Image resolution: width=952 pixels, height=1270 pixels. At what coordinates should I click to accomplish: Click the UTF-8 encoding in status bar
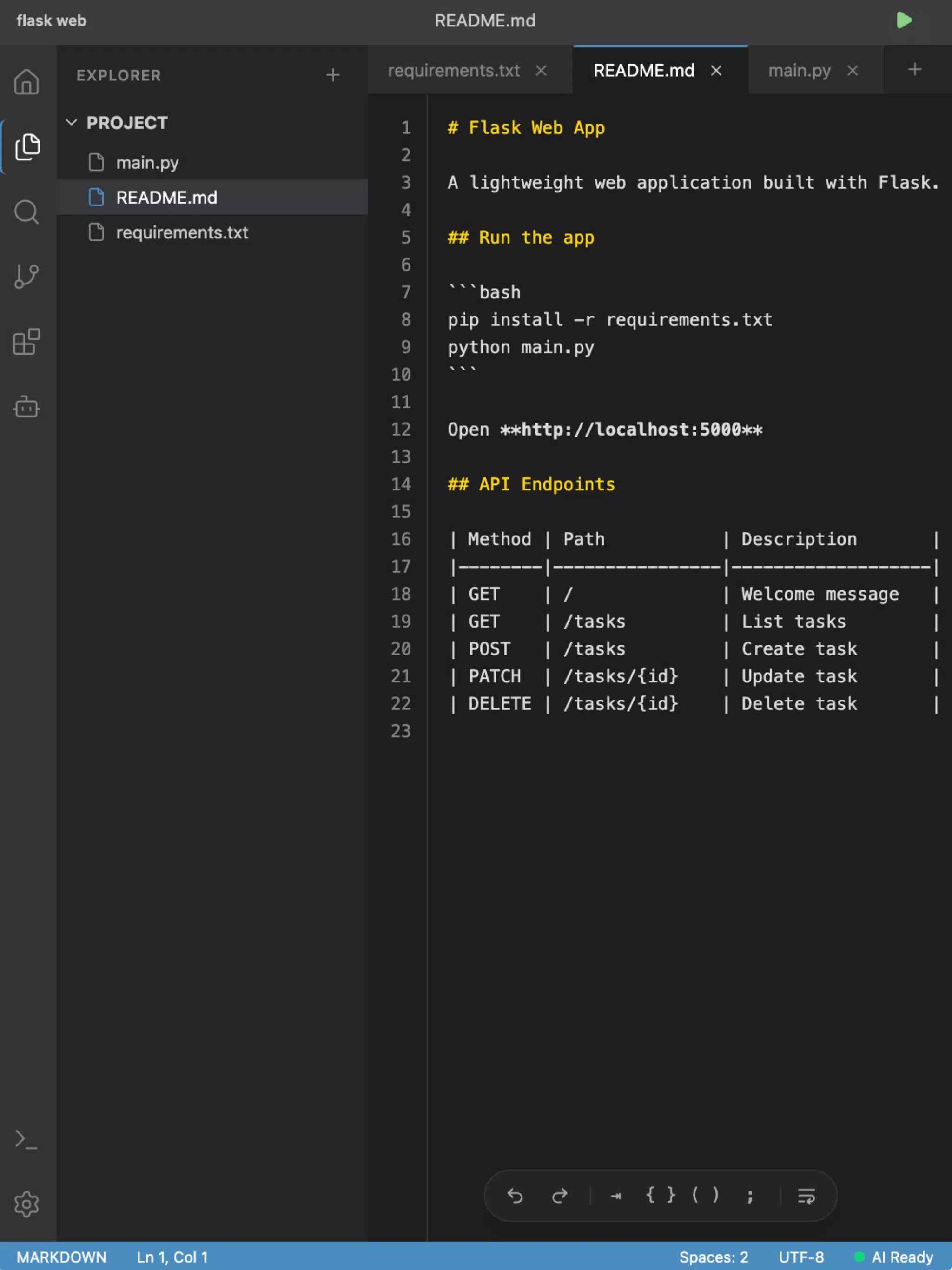click(801, 1257)
